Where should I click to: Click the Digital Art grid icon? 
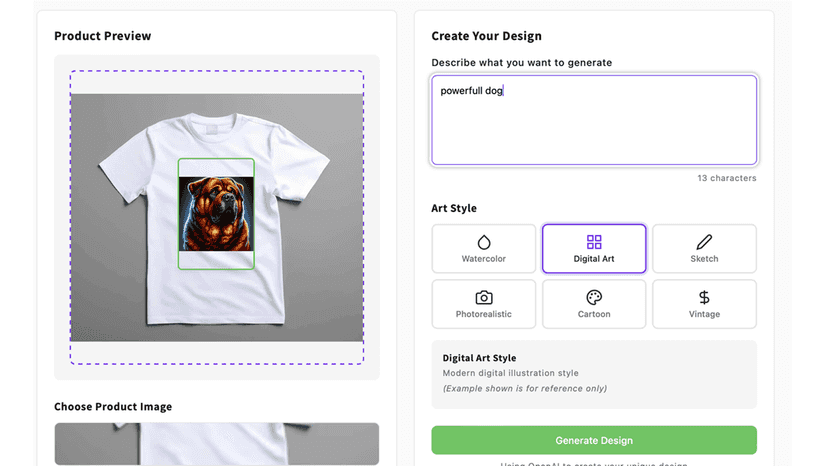click(x=594, y=242)
